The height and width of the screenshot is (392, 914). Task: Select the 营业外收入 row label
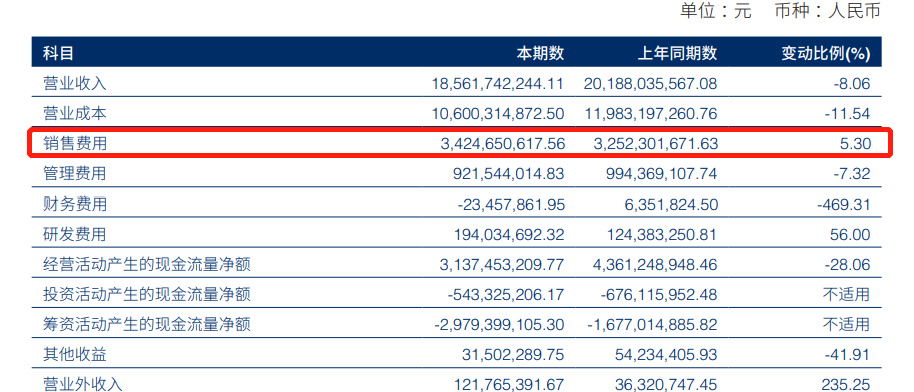pyautogui.click(x=83, y=384)
